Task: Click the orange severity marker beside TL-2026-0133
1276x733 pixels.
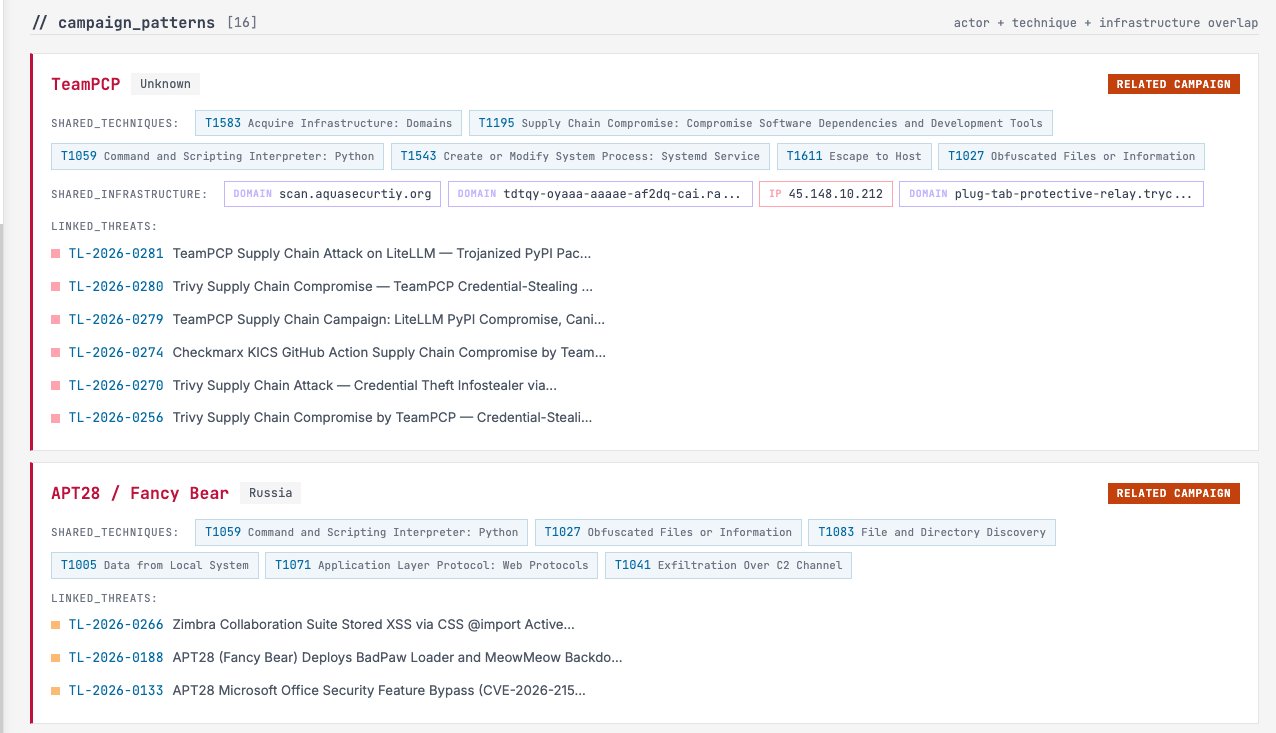Action: pos(56,691)
